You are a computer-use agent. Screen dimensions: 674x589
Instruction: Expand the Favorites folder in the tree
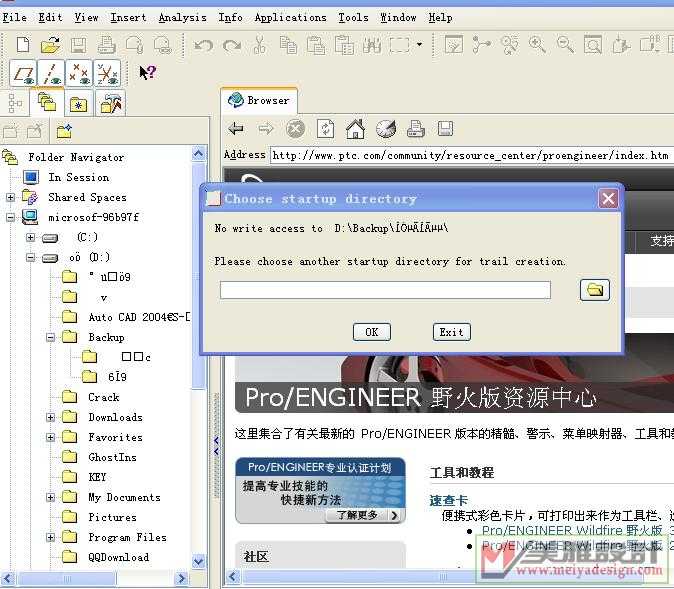pos(50,437)
